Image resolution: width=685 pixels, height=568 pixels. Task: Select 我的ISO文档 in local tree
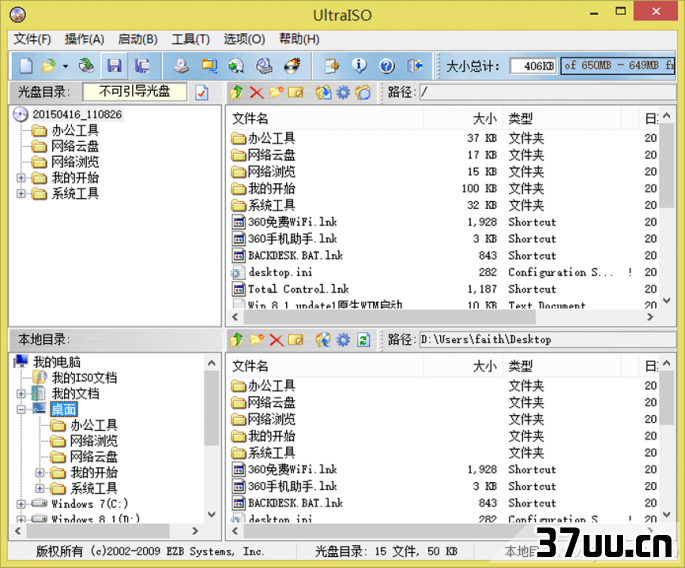pyautogui.click(x=84, y=378)
